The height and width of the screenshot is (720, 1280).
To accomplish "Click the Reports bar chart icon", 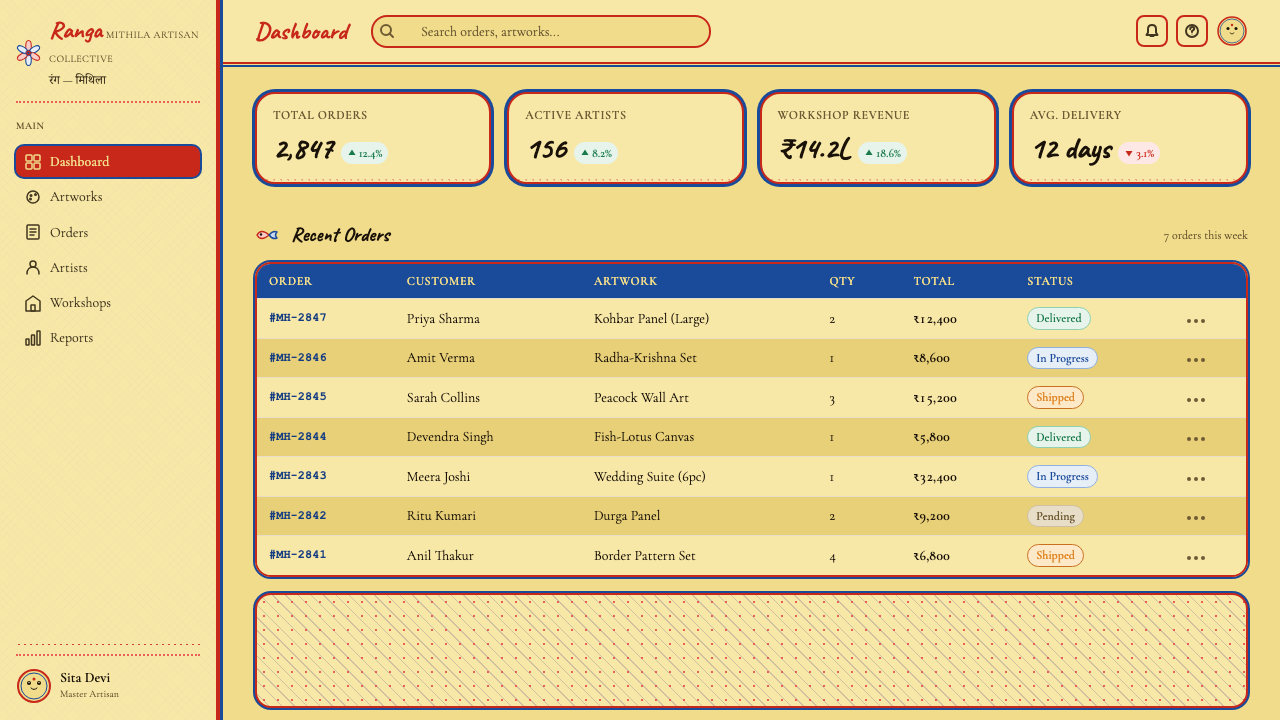I will click(x=33, y=338).
